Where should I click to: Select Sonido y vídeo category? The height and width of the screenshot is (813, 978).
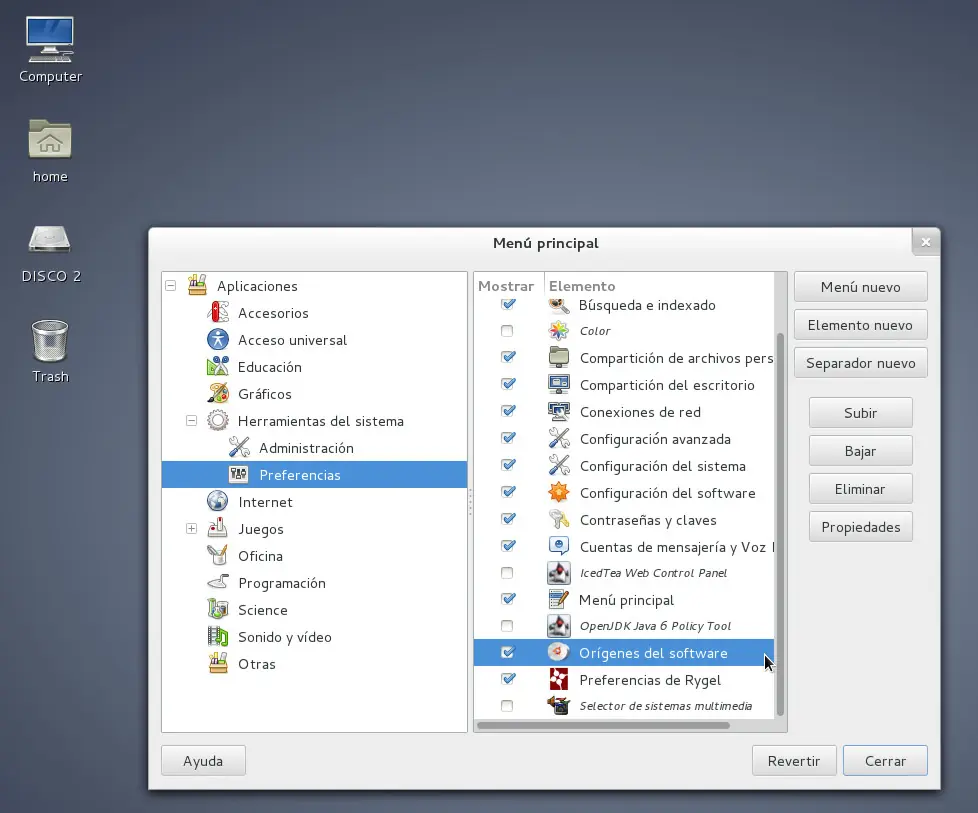284,637
